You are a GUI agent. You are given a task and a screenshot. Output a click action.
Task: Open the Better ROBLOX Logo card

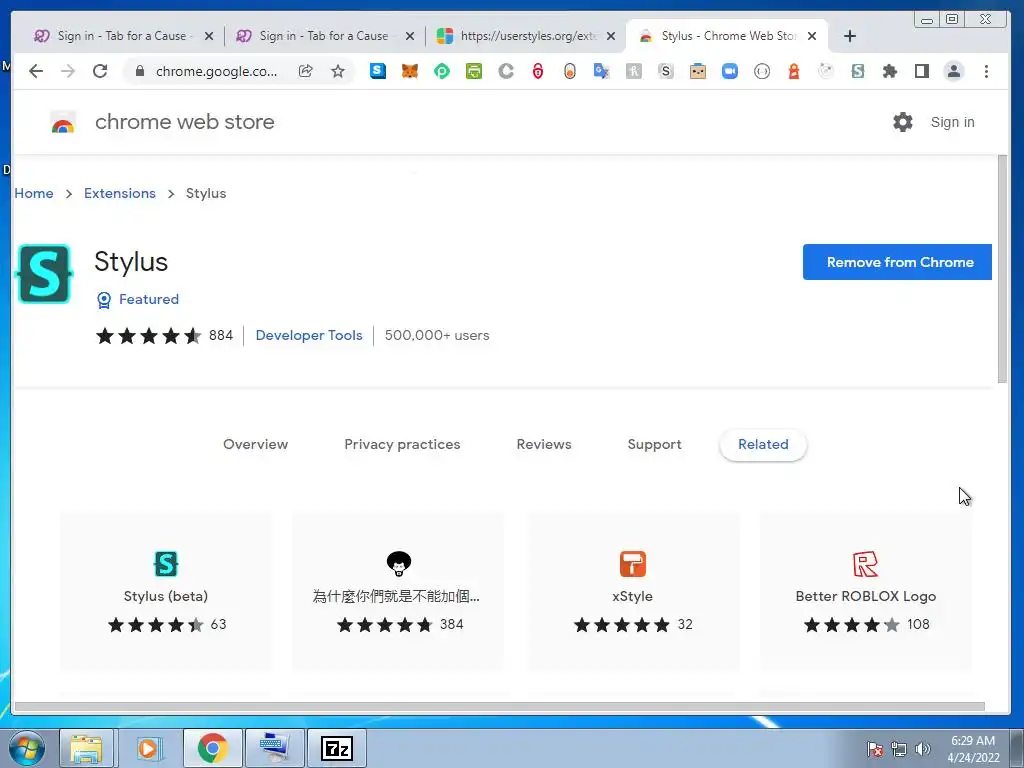866,591
